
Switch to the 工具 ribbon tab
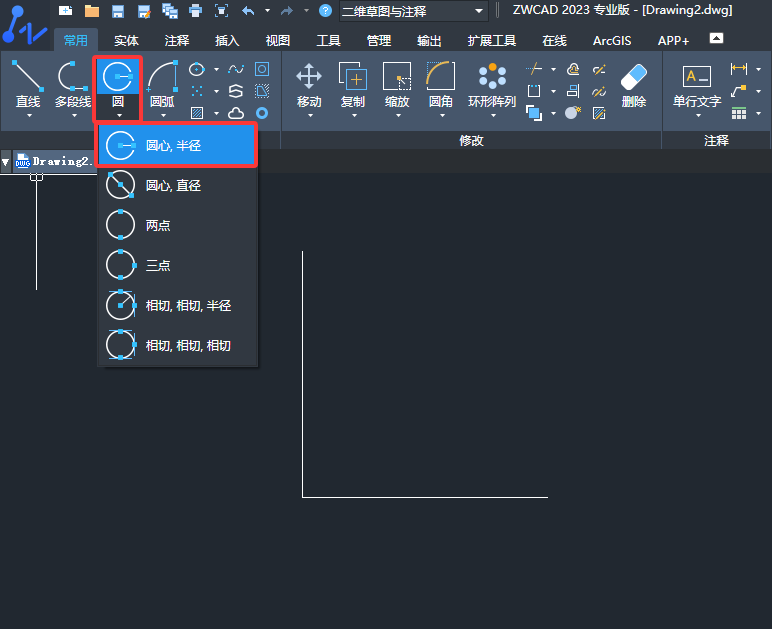[328, 40]
